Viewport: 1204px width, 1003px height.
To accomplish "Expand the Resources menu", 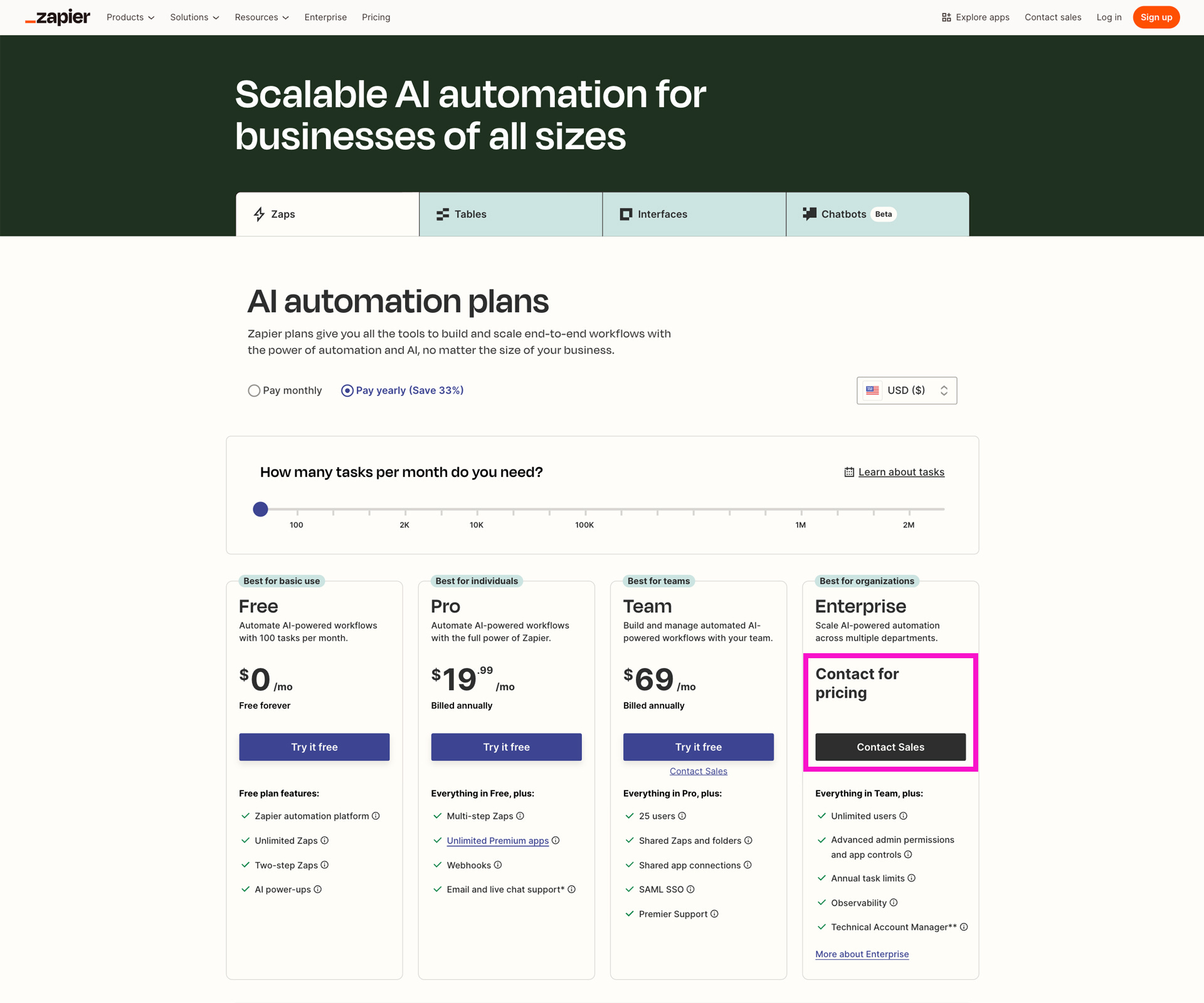I will 261,18.
